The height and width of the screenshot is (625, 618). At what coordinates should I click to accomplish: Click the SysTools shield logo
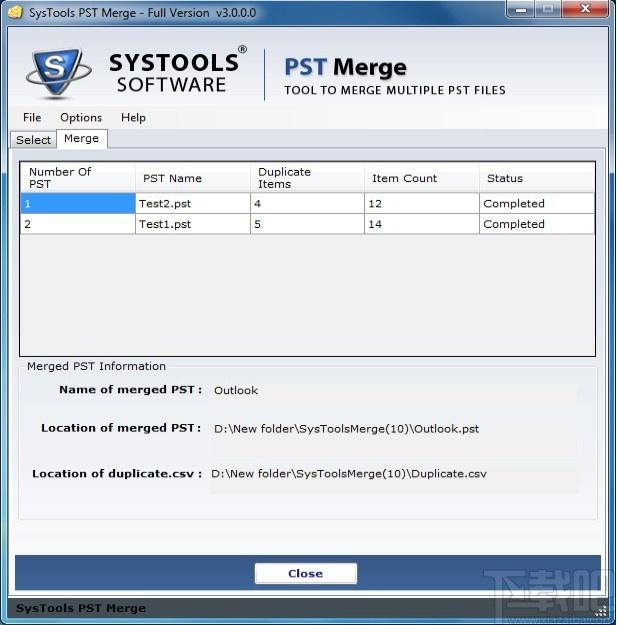pos(58,74)
